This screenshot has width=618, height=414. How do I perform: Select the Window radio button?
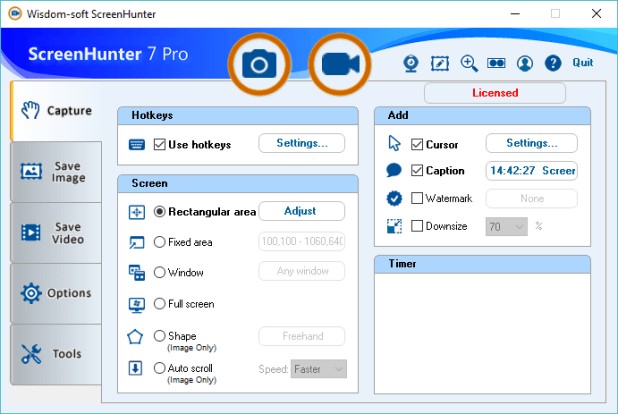tap(160, 272)
